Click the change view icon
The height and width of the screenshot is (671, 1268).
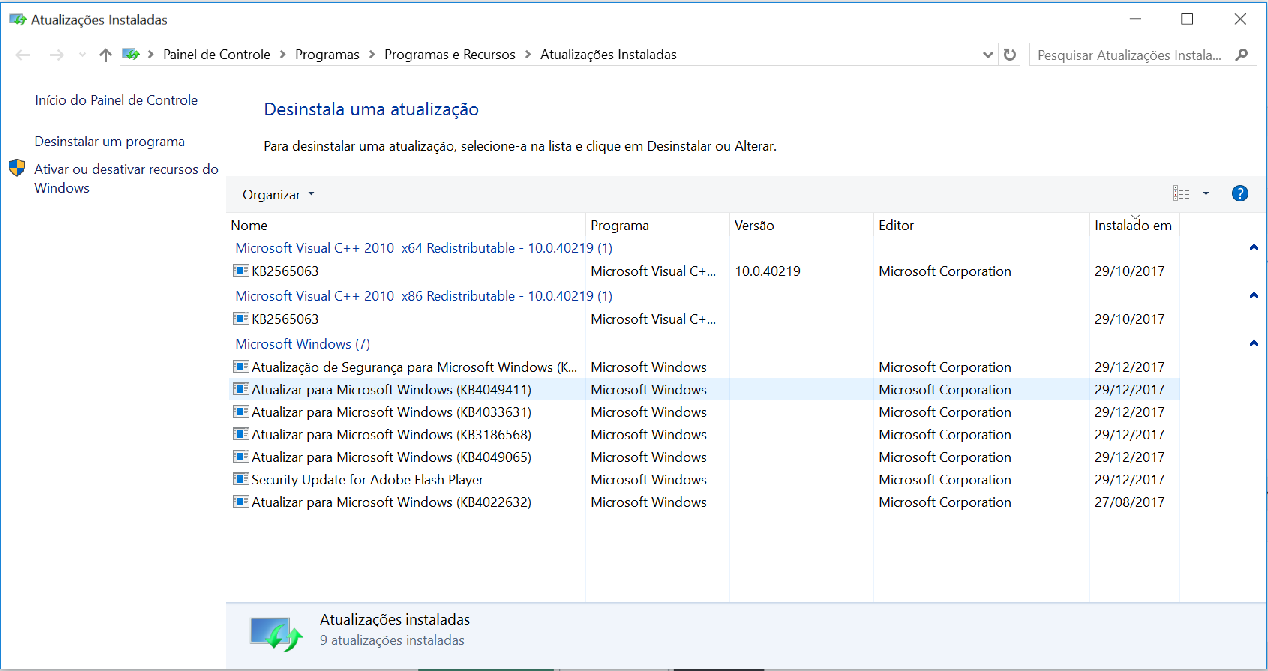tap(1181, 194)
